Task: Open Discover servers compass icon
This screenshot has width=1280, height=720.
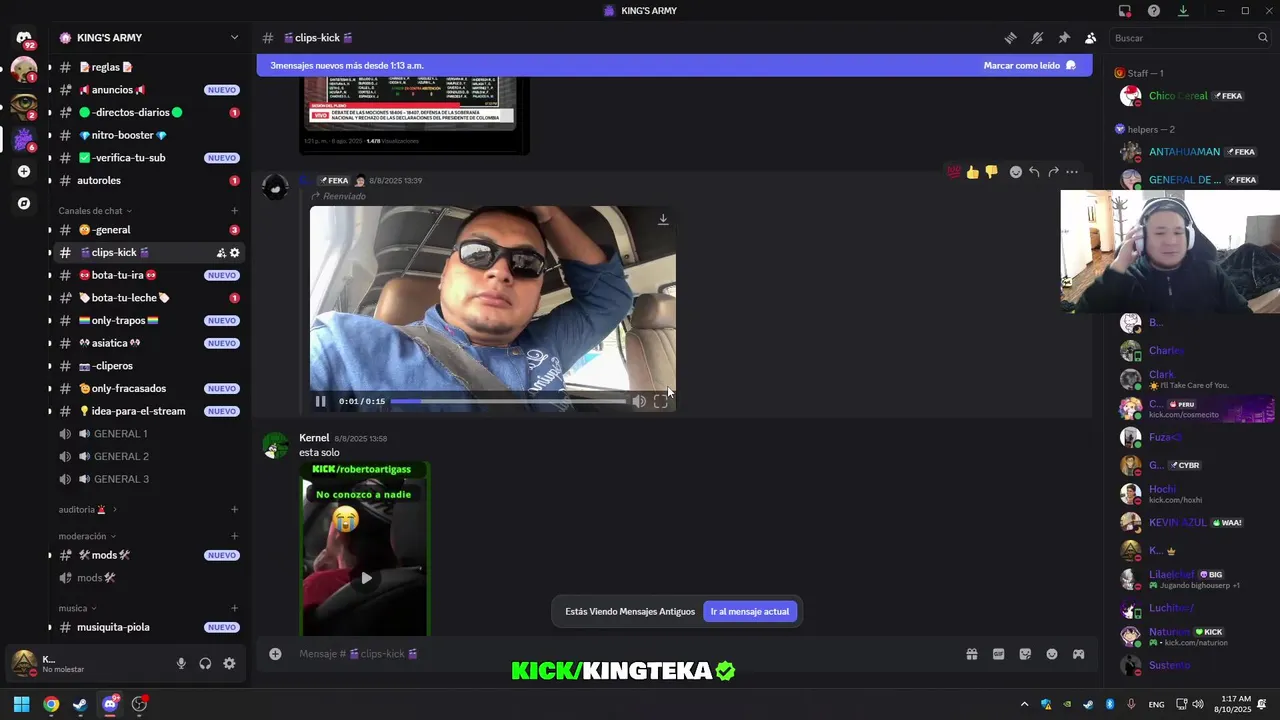Action: pyautogui.click(x=24, y=203)
